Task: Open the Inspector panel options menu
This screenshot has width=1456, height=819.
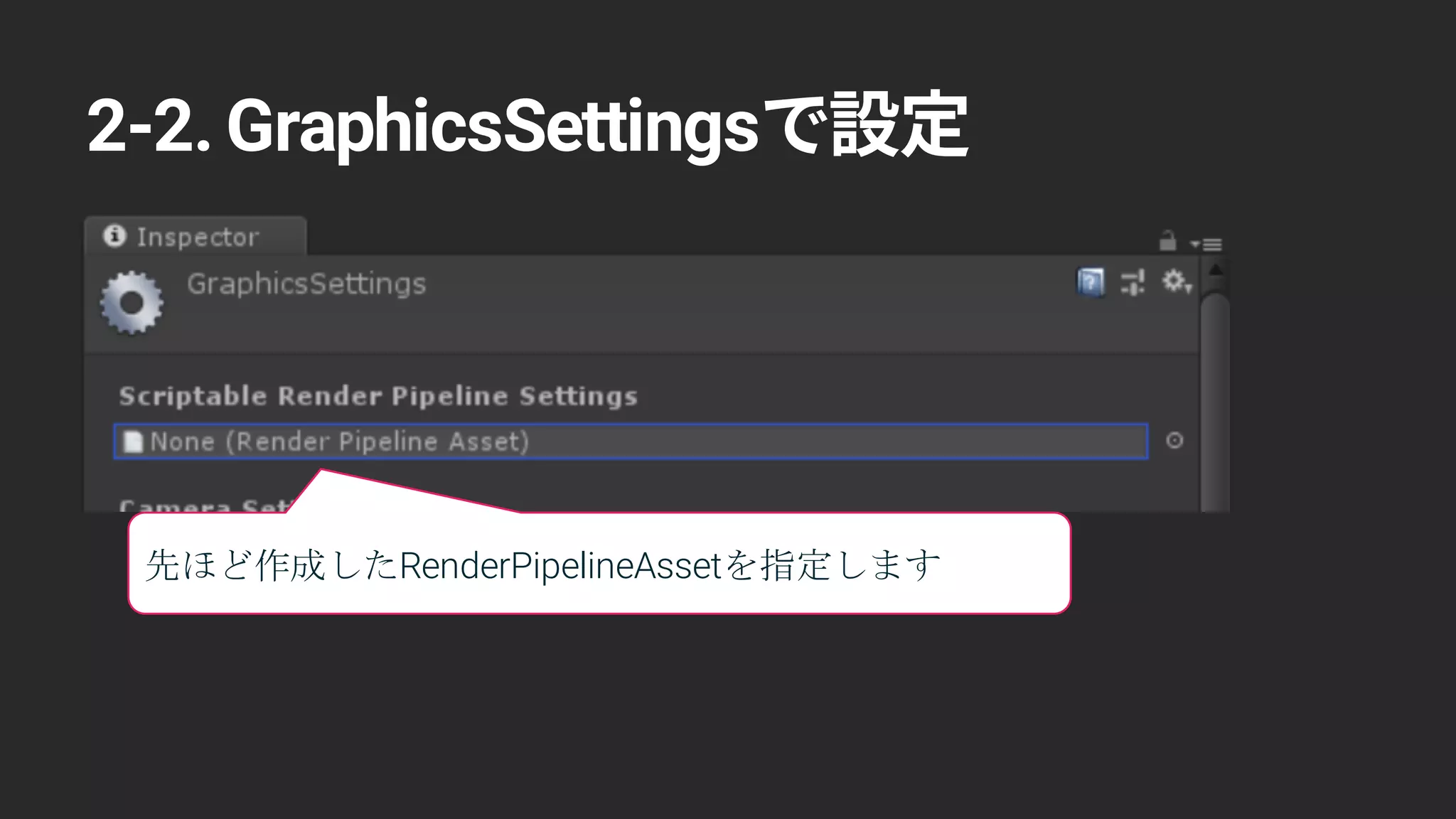Action: (x=1206, y=245)
